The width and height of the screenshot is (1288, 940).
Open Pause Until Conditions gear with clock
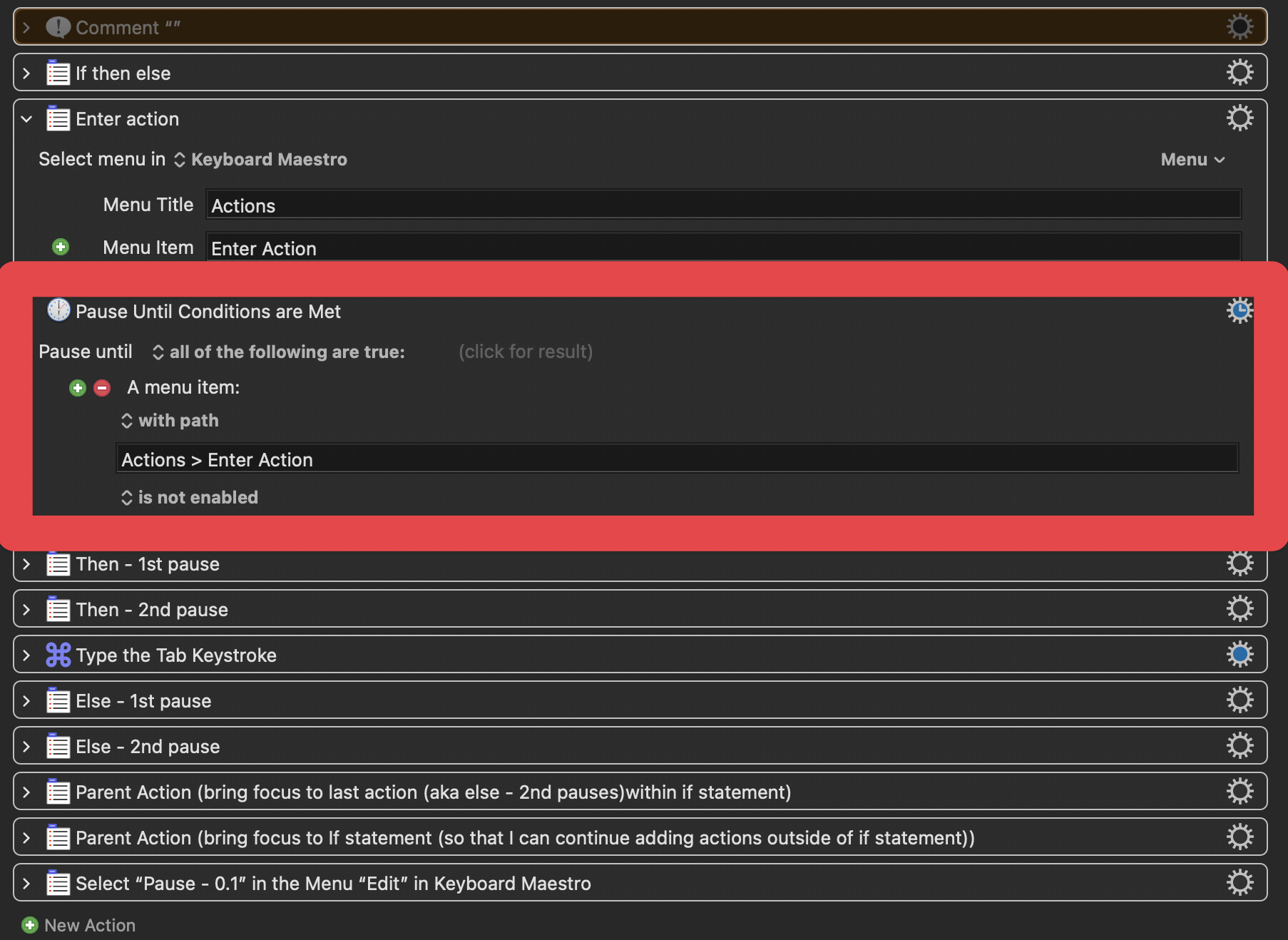[x=1239, y=311]
